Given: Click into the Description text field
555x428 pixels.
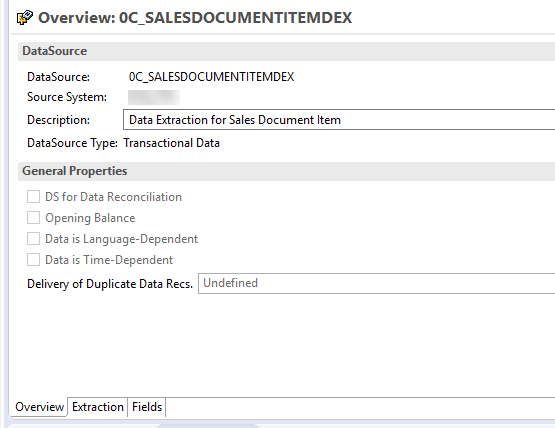Looking at the screenshot, I should point(339,120).
